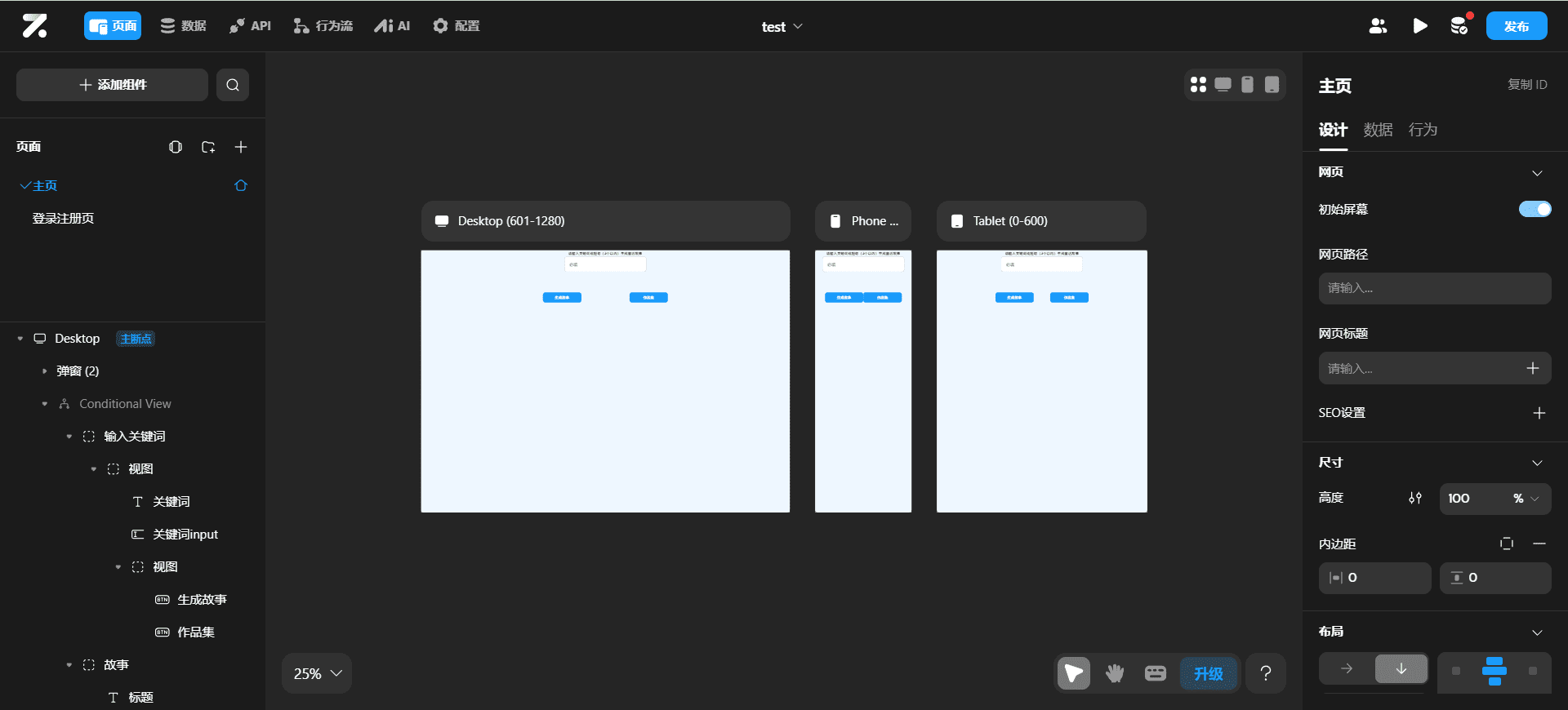This screenshot has width=1568, height=710.
Task: Click the 发布 publish button
Action: coord(1517,26)
